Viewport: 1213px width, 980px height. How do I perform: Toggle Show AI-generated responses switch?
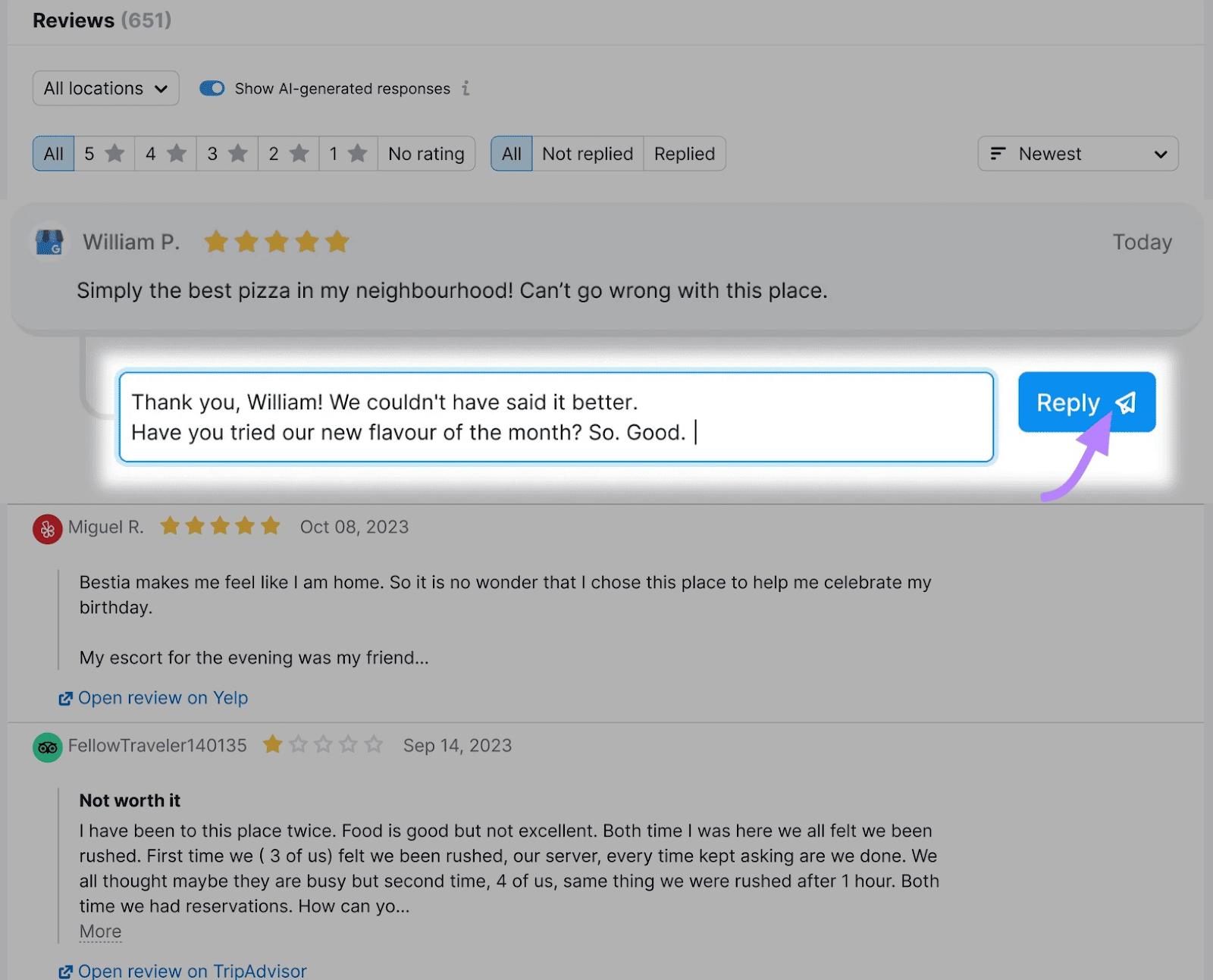tap(212, 89)
